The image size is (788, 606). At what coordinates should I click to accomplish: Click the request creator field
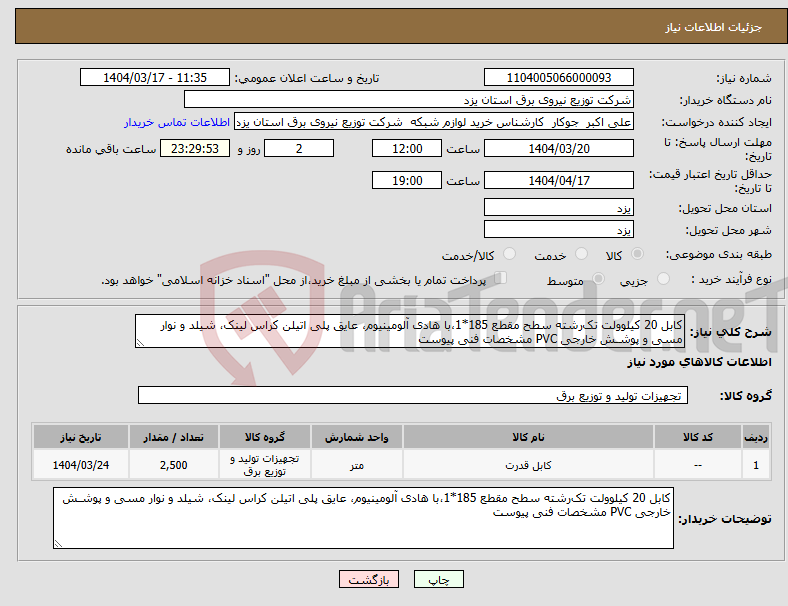click(434, 122)
